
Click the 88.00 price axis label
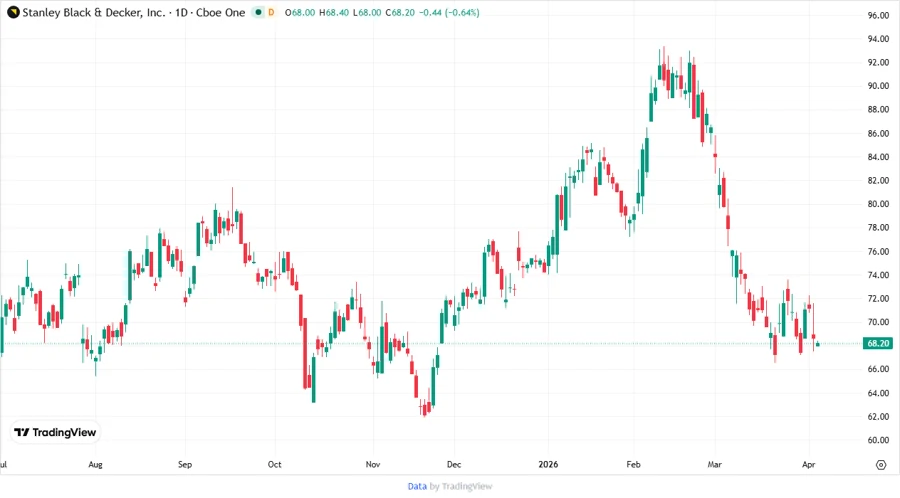click(878, 110)
